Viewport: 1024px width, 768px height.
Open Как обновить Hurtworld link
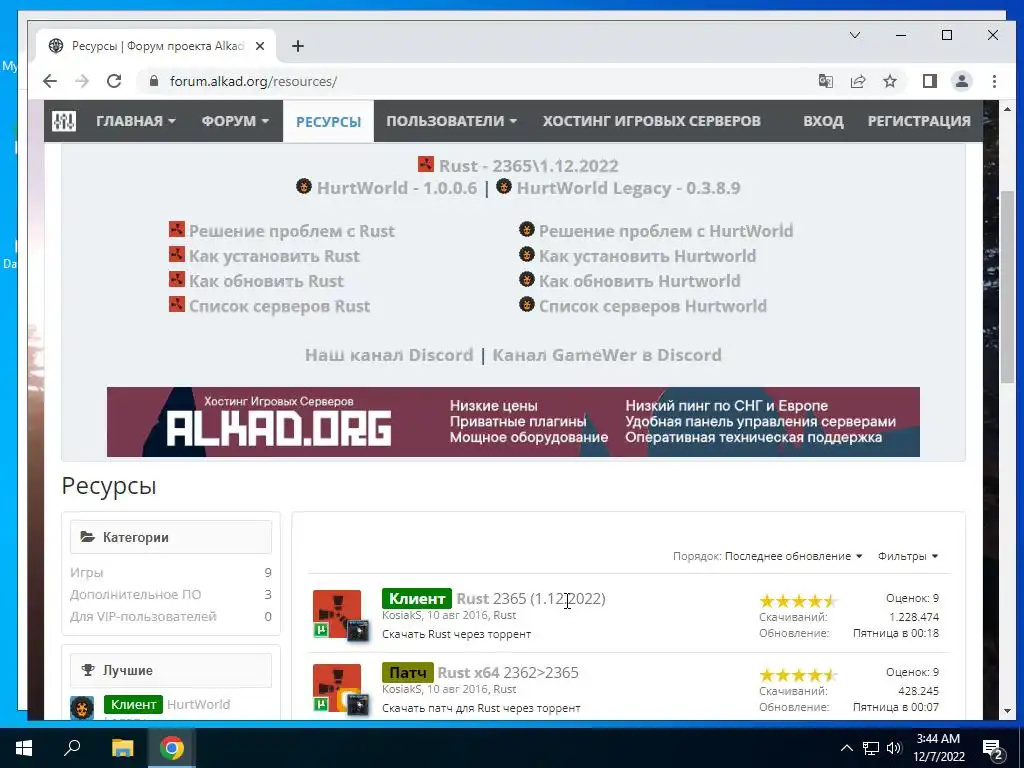(639, 281)
